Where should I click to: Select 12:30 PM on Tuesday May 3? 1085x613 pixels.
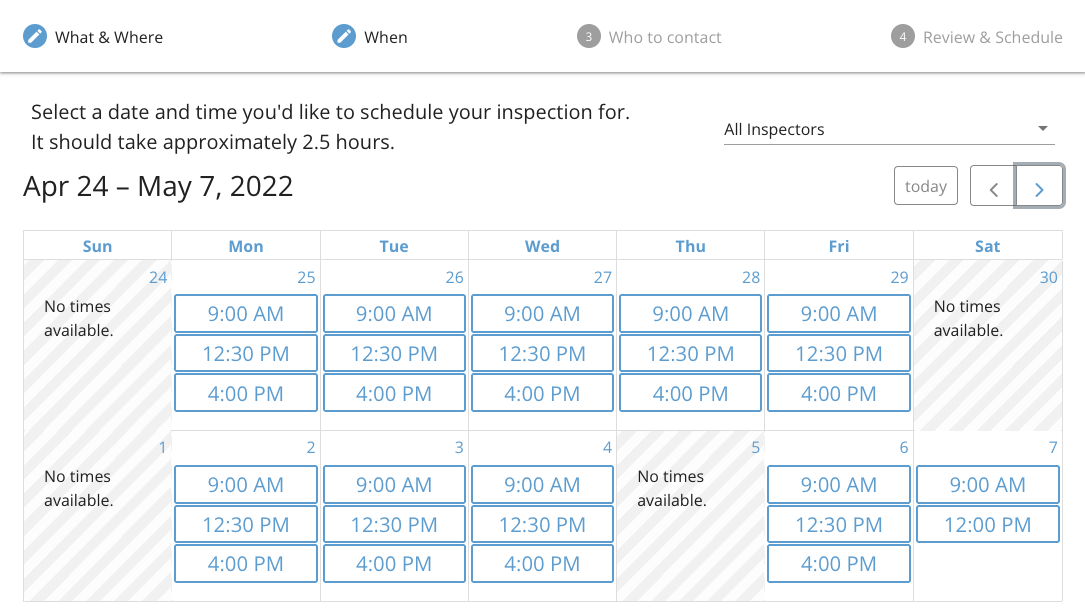coord(393,524)
